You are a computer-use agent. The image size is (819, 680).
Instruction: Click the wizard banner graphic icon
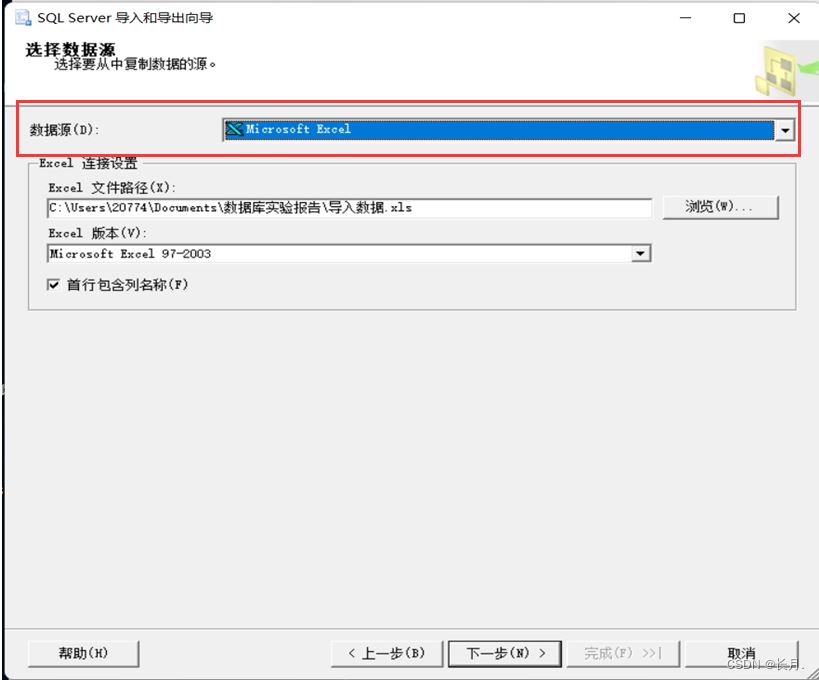(x=785, y=70)
